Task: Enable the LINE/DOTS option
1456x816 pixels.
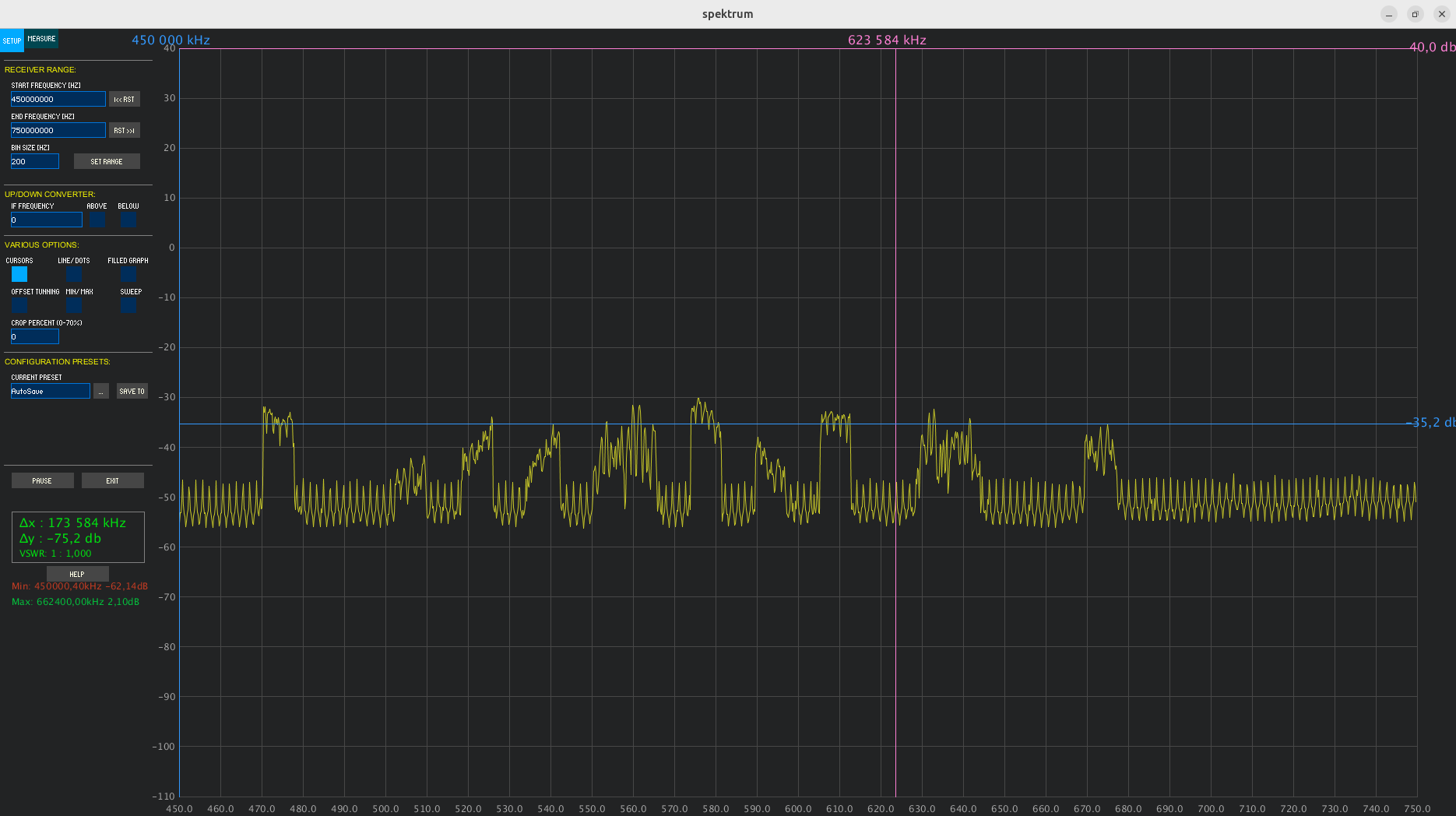Action: pos(74,274)
